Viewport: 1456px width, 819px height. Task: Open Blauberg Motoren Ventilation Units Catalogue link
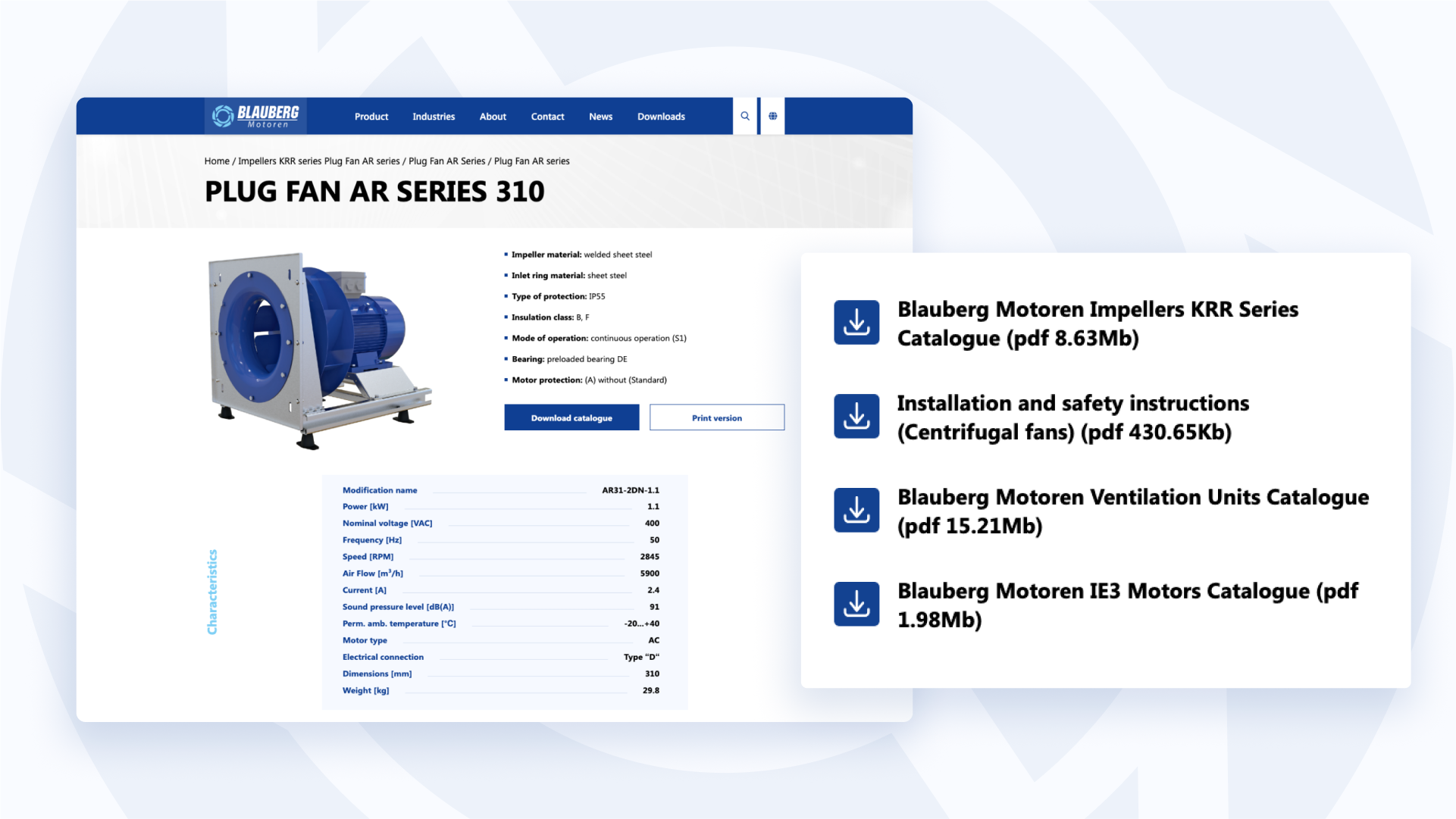pos(1133,511)
